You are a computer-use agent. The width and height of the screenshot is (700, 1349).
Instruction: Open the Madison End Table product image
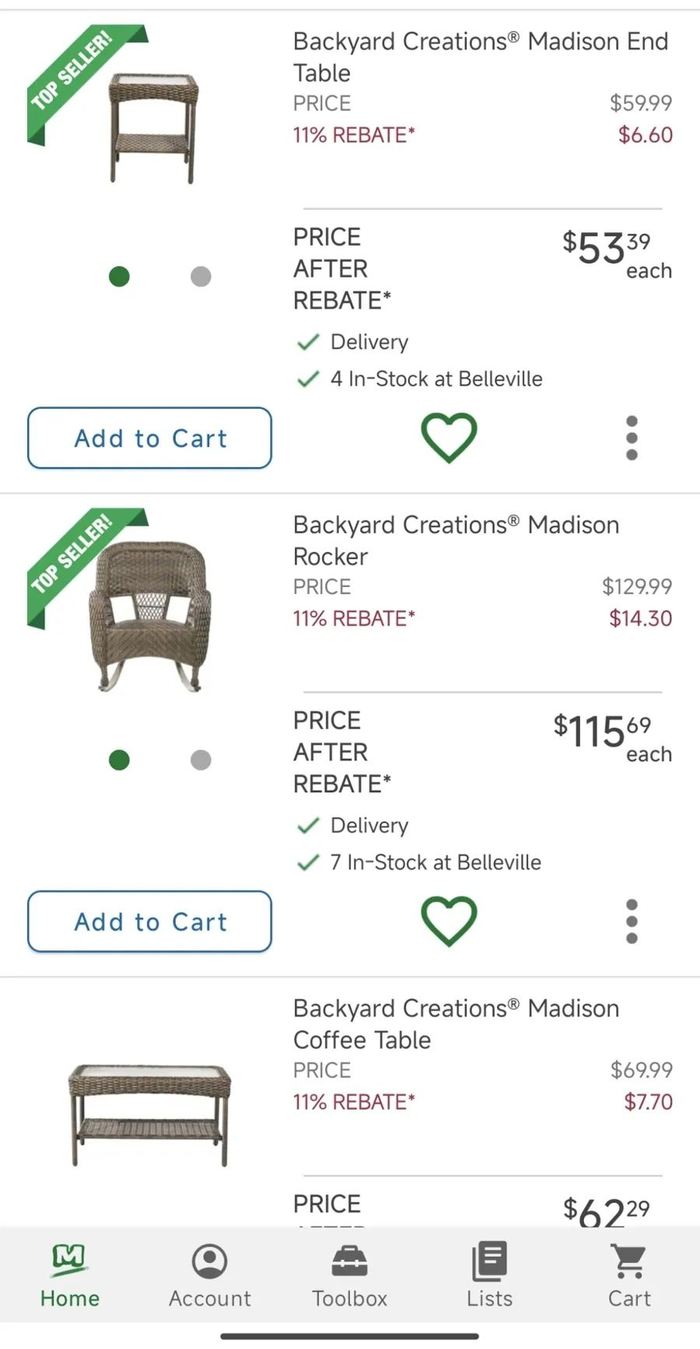(x=153, y=127)
